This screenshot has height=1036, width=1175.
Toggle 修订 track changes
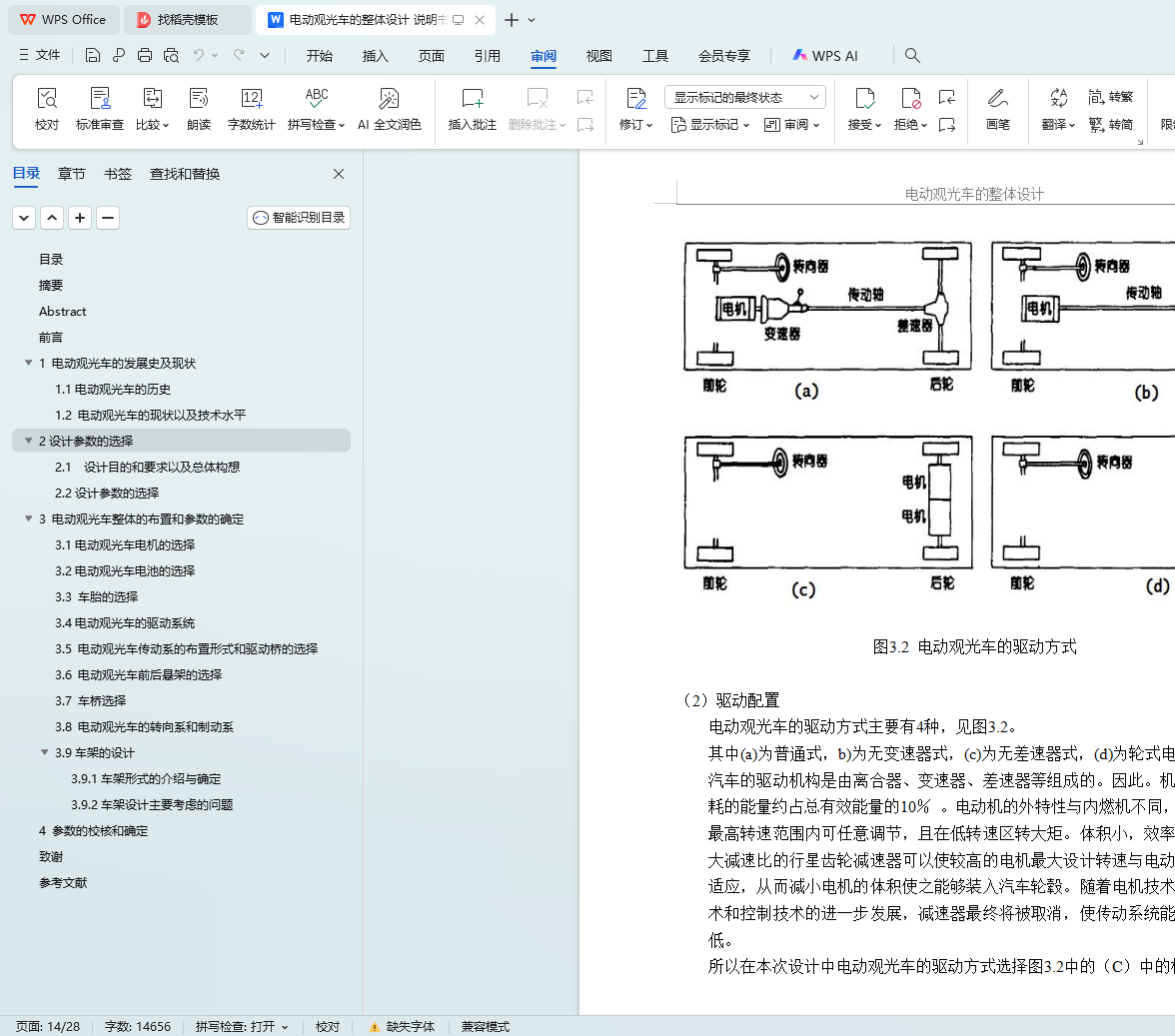(635, 109)
